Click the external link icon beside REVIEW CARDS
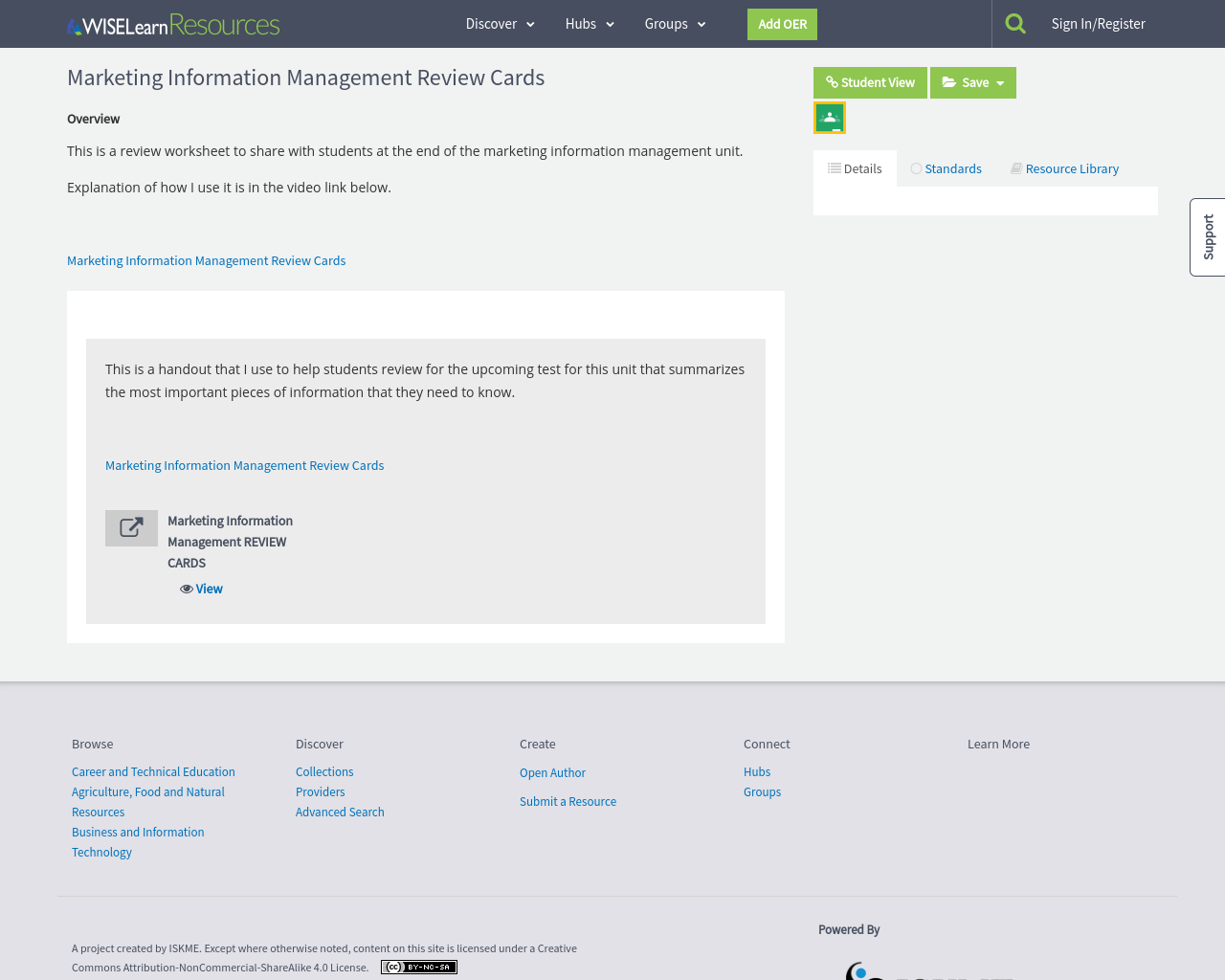This screenshot has width=1225, height=980. click(131, 526)
